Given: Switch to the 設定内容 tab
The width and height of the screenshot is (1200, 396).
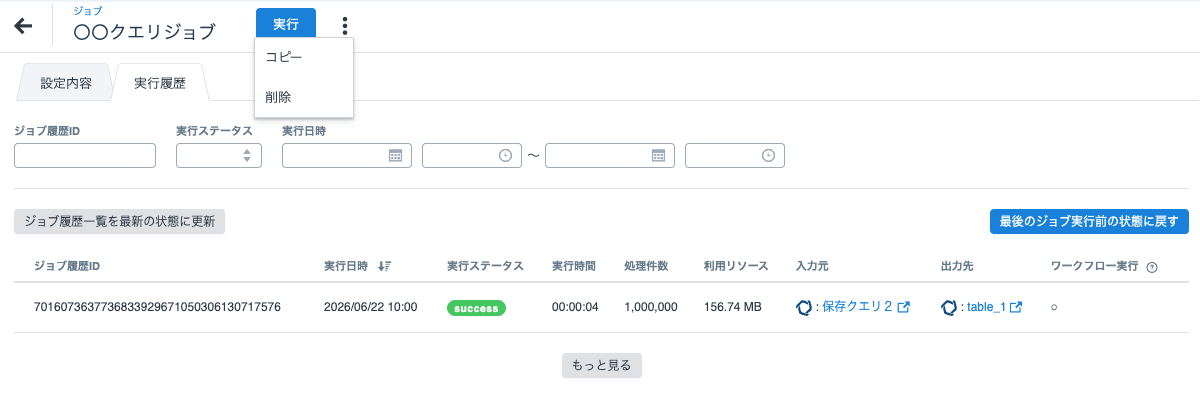Looking at the screenshot, I should coord(66,83).
